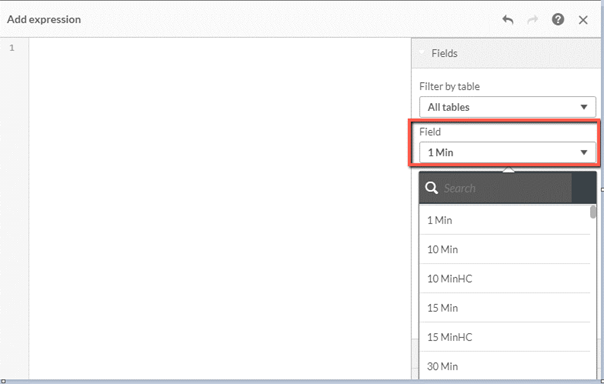
Task: Click the field list scrollbar thumb
Action: click(593, 212)
